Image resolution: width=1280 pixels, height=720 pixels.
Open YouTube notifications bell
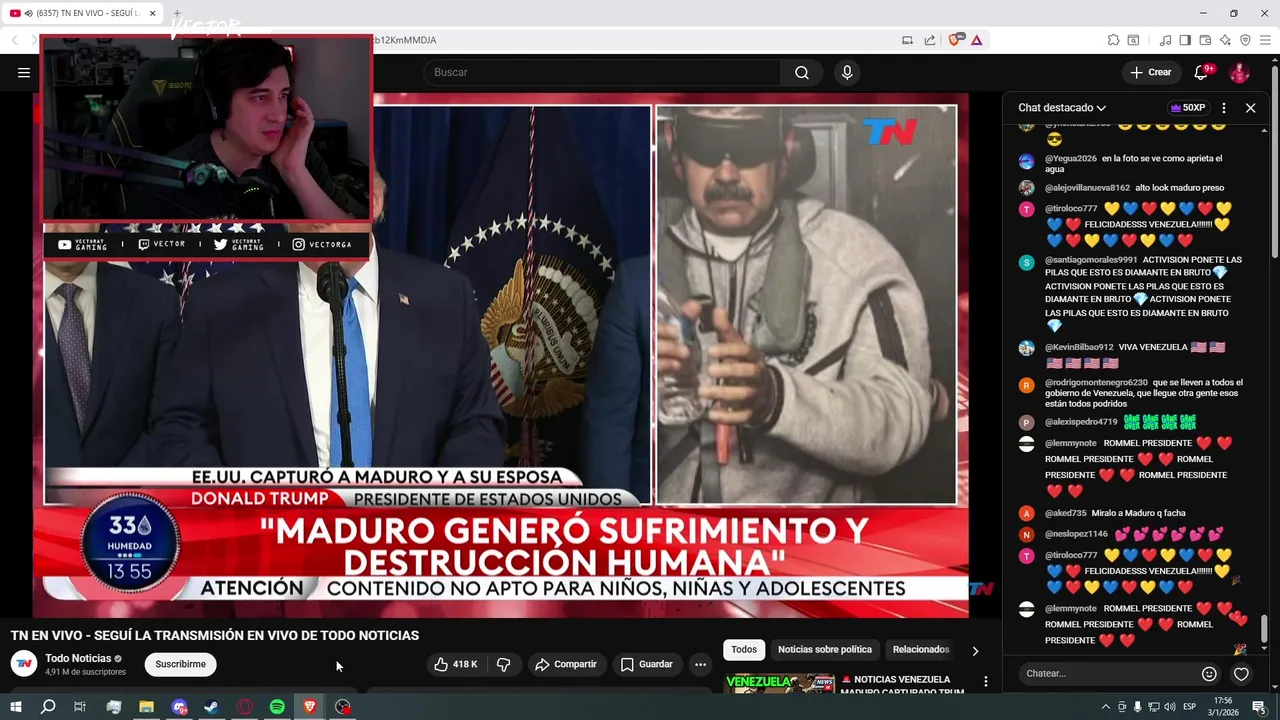tap(1203, 72)
